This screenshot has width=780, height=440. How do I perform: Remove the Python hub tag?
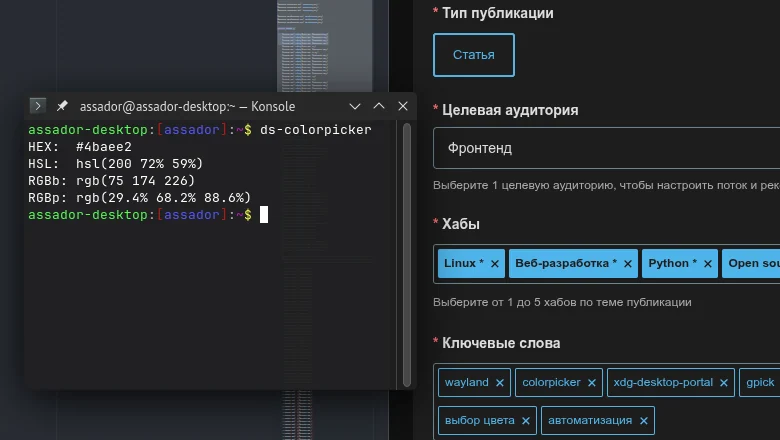[x=708, y=264]
